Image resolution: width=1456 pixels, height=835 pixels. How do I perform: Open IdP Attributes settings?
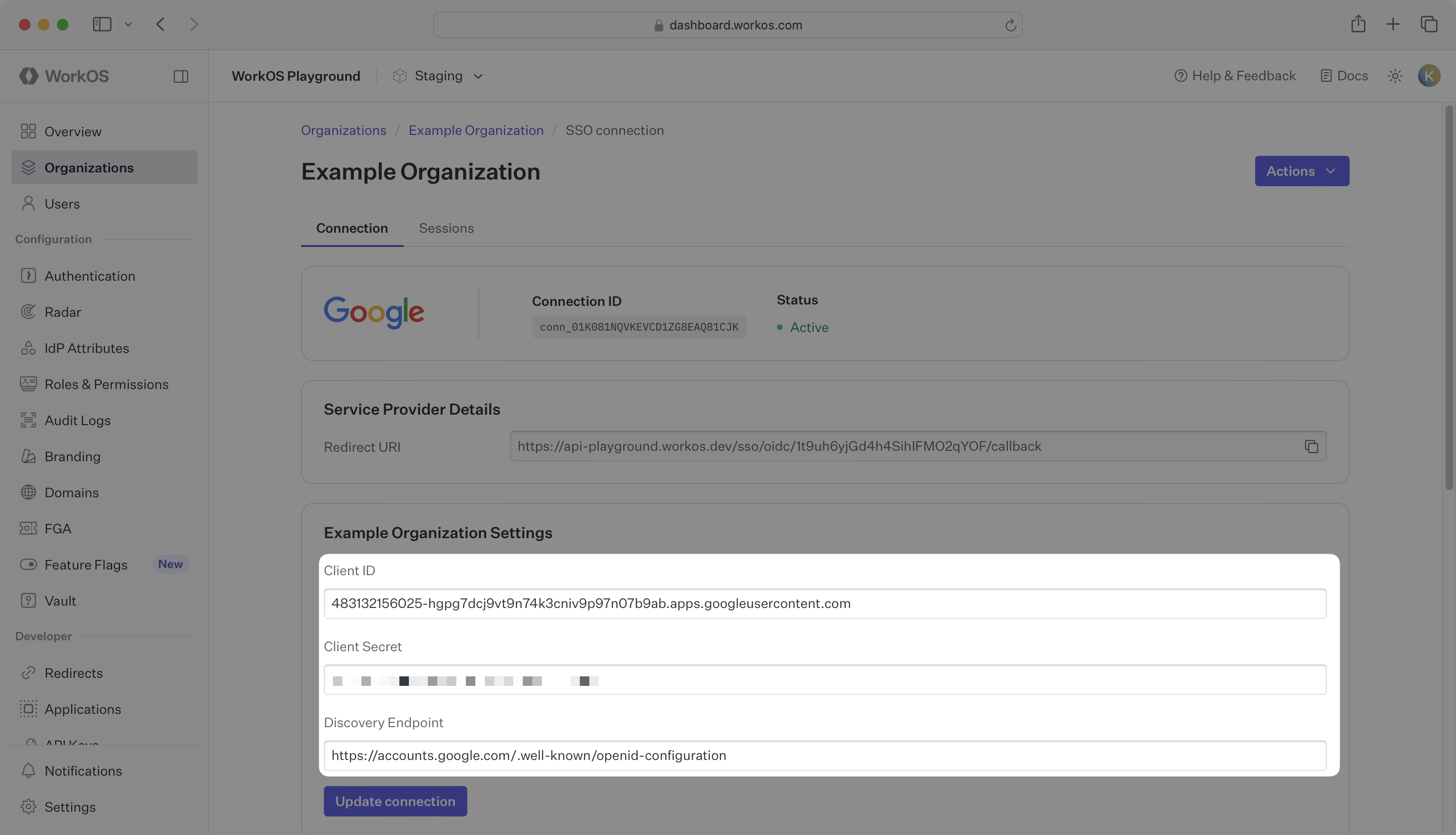point(86,348)
